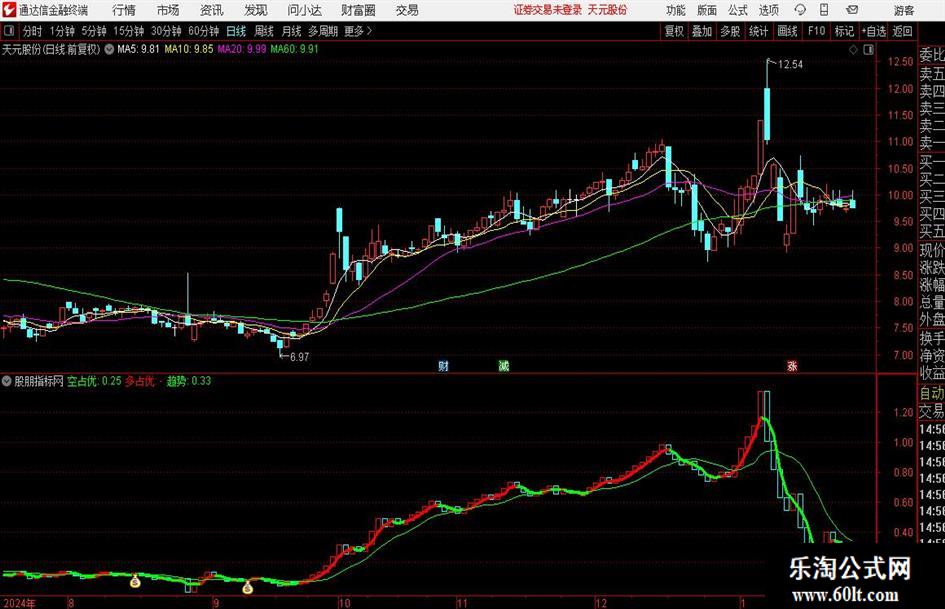Screen dimensions: 945x609
Task: Select the 月线 monthly period
Action: [x=292, y=31]
